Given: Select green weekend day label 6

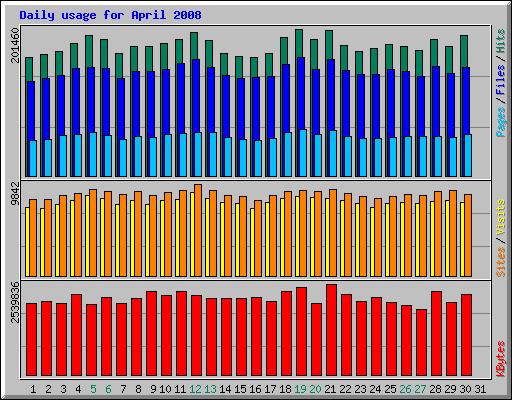Looking at the screenshot, I should pos(108,389).
